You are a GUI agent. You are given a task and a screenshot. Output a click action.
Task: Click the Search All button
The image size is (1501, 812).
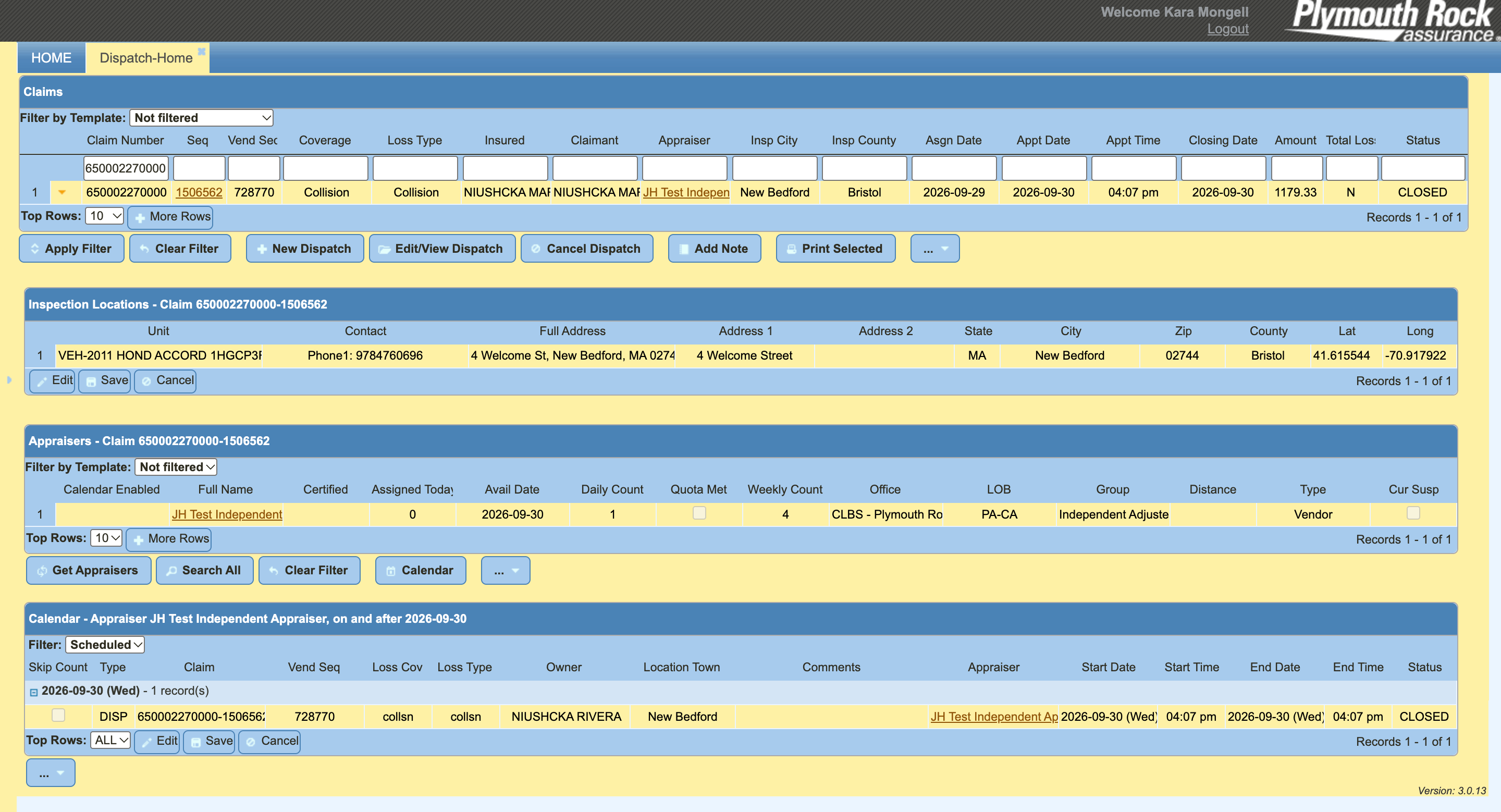204,571
